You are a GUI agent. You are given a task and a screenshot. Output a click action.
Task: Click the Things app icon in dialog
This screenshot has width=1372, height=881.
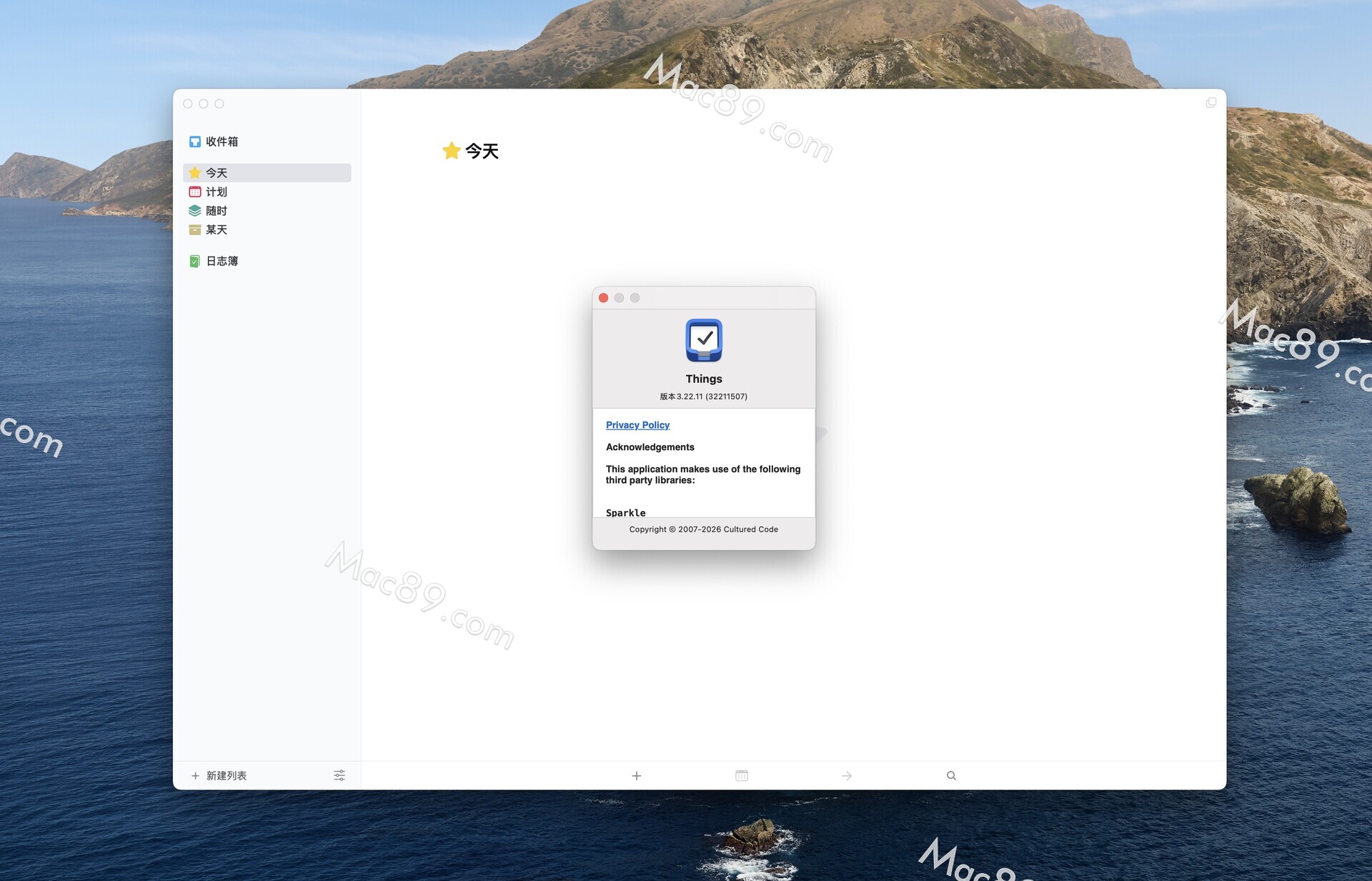(703, 340)
